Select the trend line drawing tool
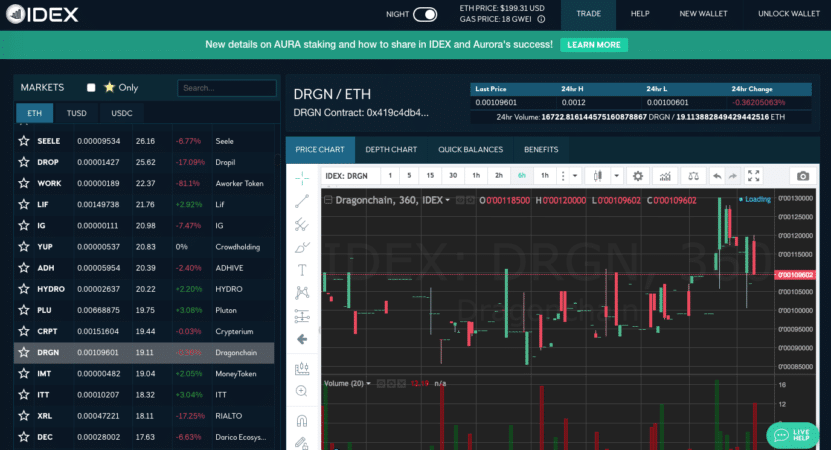 pos(302,201)
